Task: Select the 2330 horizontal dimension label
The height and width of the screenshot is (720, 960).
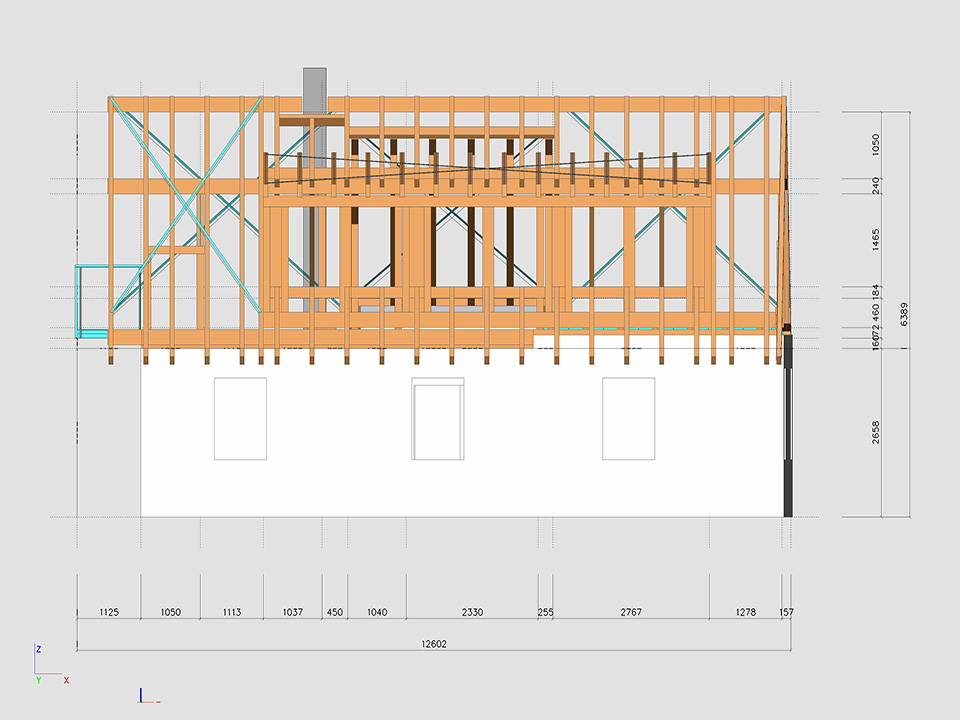Action: (472, 612)
